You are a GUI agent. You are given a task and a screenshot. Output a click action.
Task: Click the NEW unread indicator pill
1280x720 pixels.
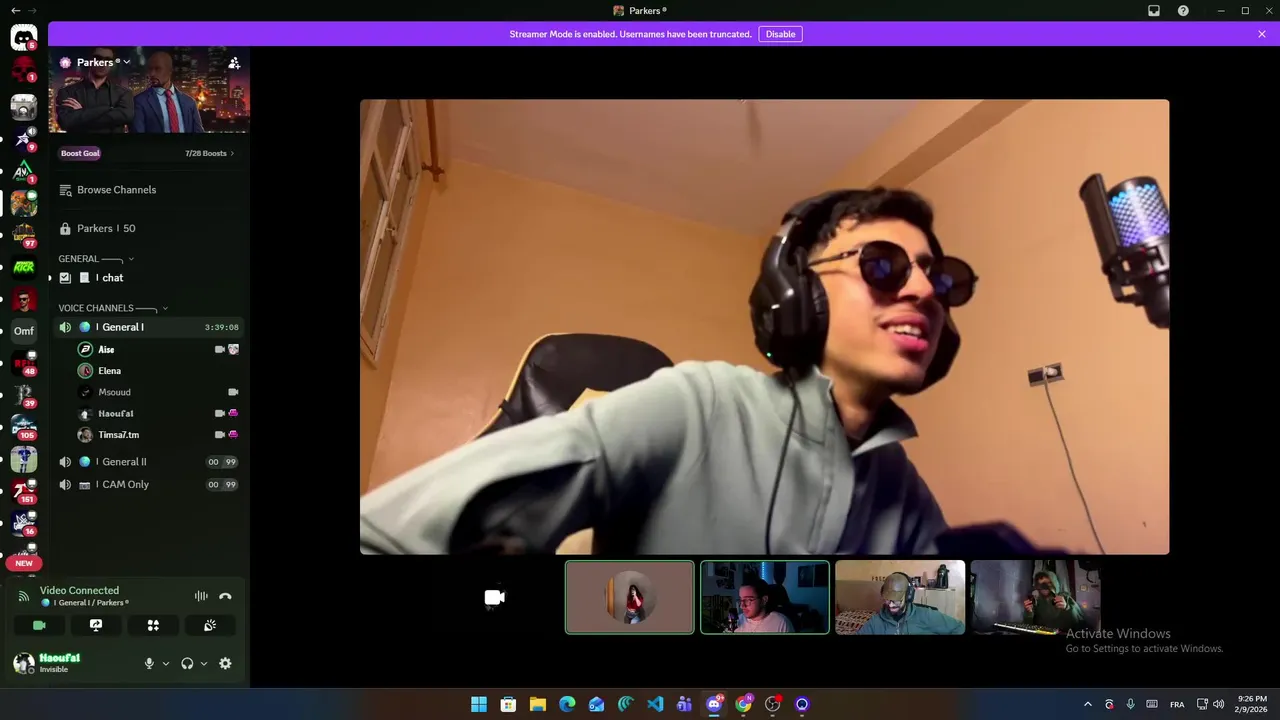click(24, 563)
